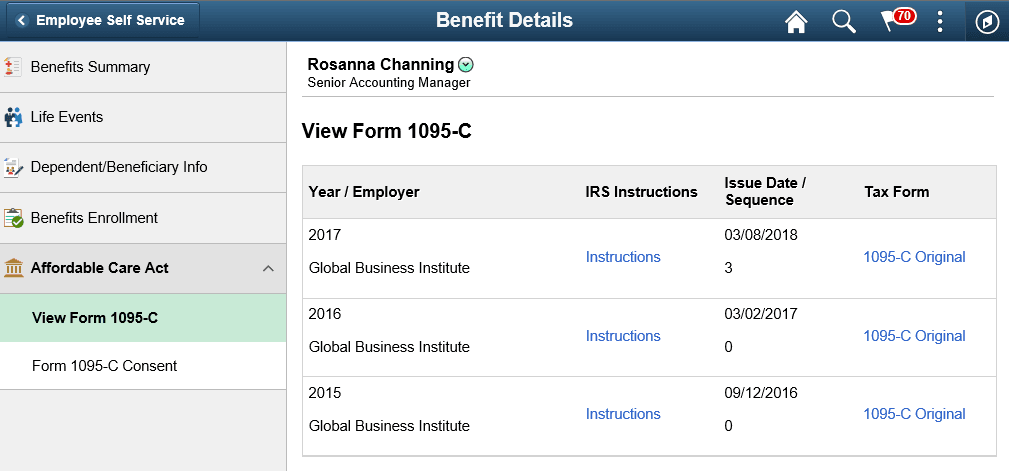The width and height of the screenshot is (1009, 471).
Task: Go back to Employee Self Service
Action: [x=101, y=20]
